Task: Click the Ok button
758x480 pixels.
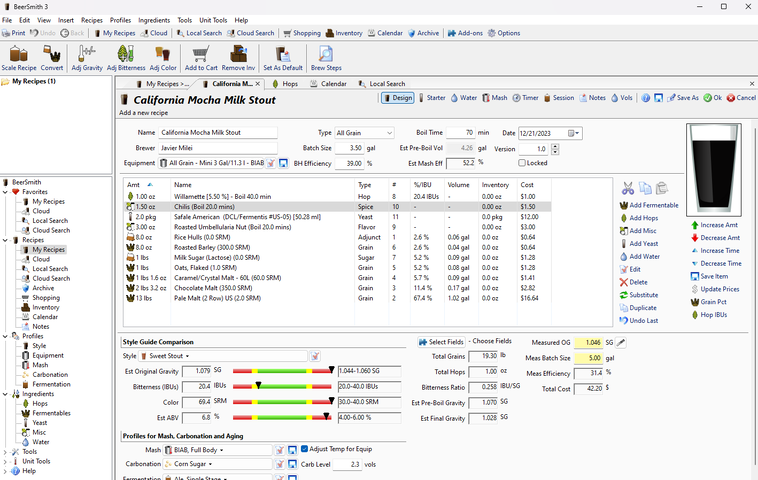Action: pyautogui.click(x=713, y=98)
